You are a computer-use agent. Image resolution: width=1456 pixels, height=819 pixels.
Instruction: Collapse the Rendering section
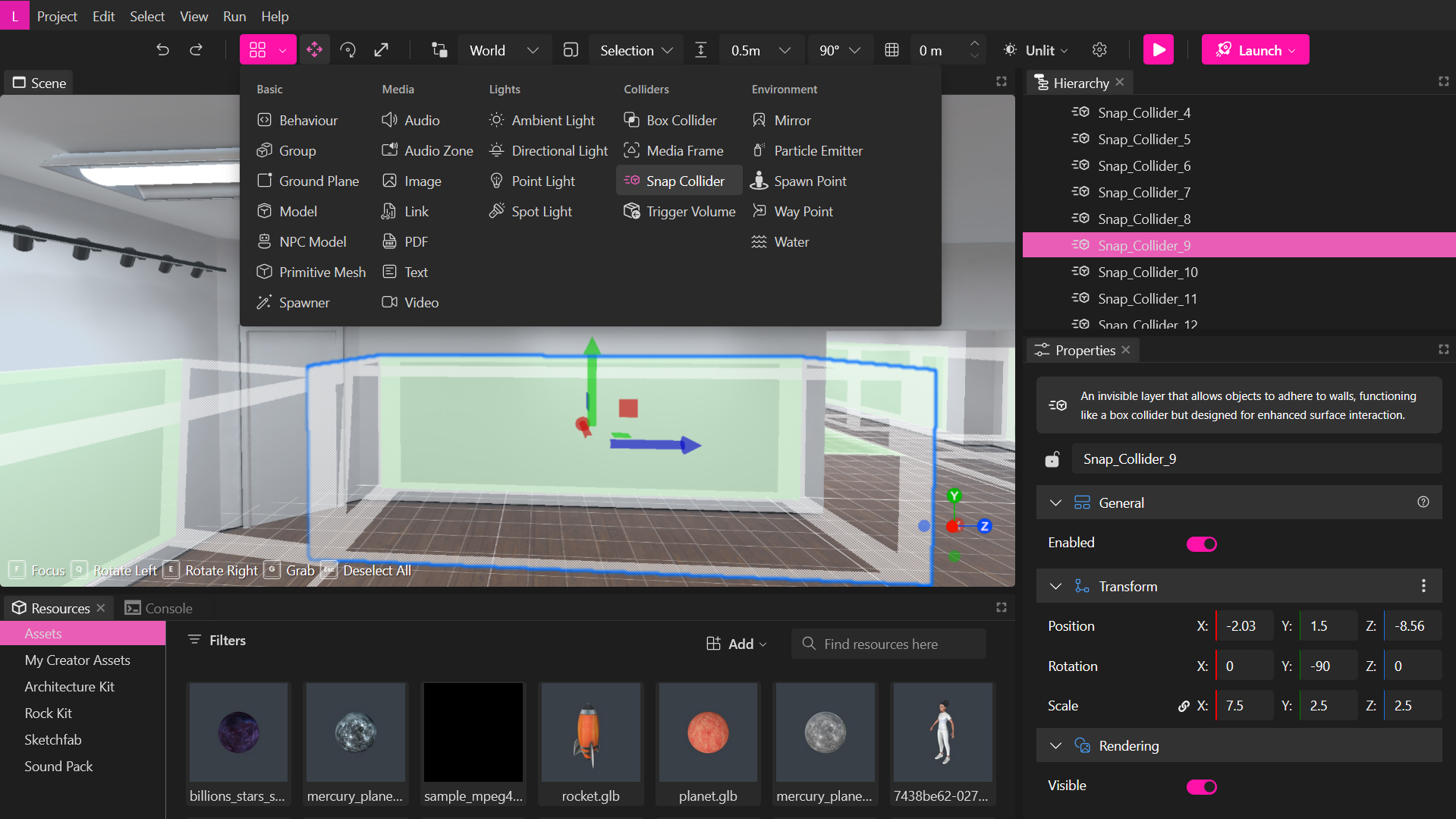tap(1055, 745)
